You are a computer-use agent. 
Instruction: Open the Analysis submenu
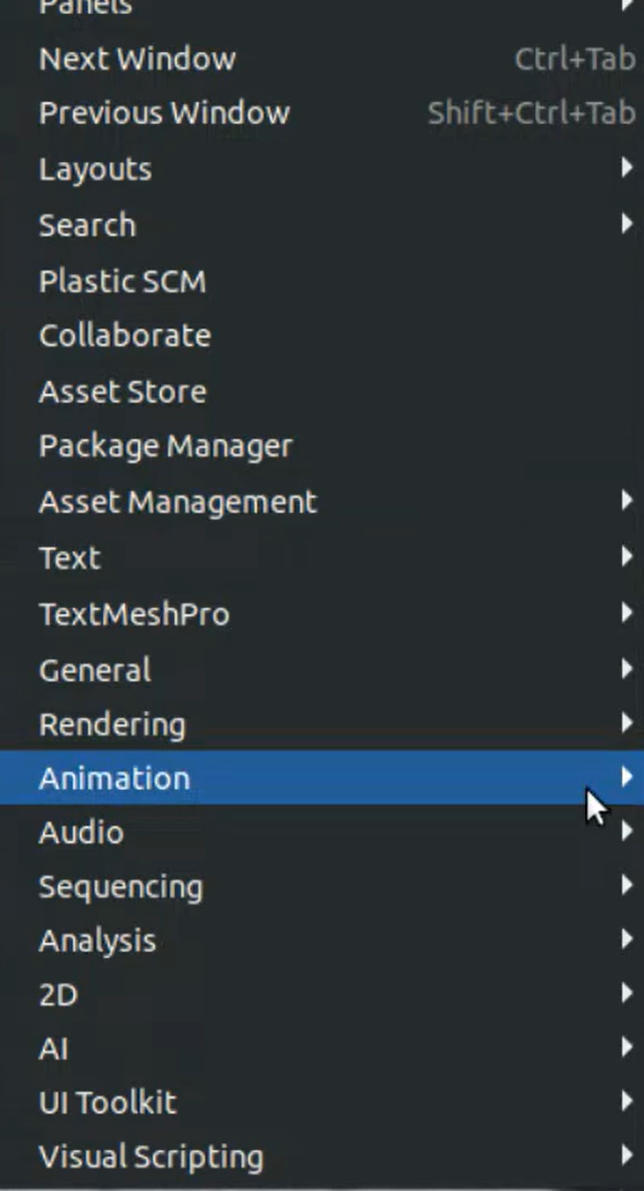click(x=97, y=940)
